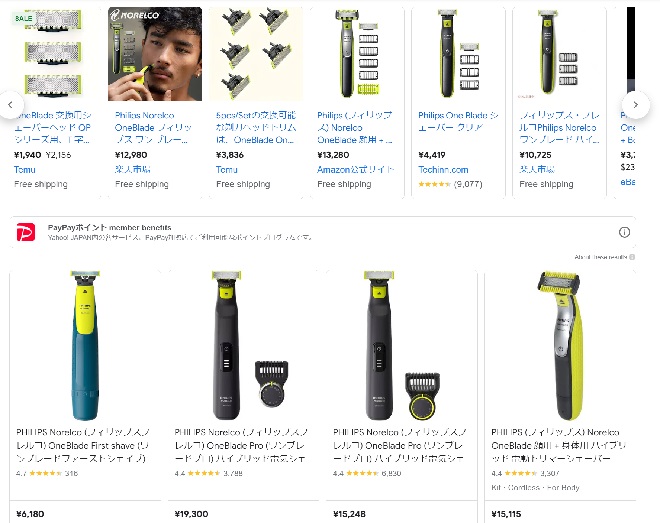Viewport: 660px width, 523px height.
Task: Open the Temu seller link under ¥1,940
Action: click(24, 170)
